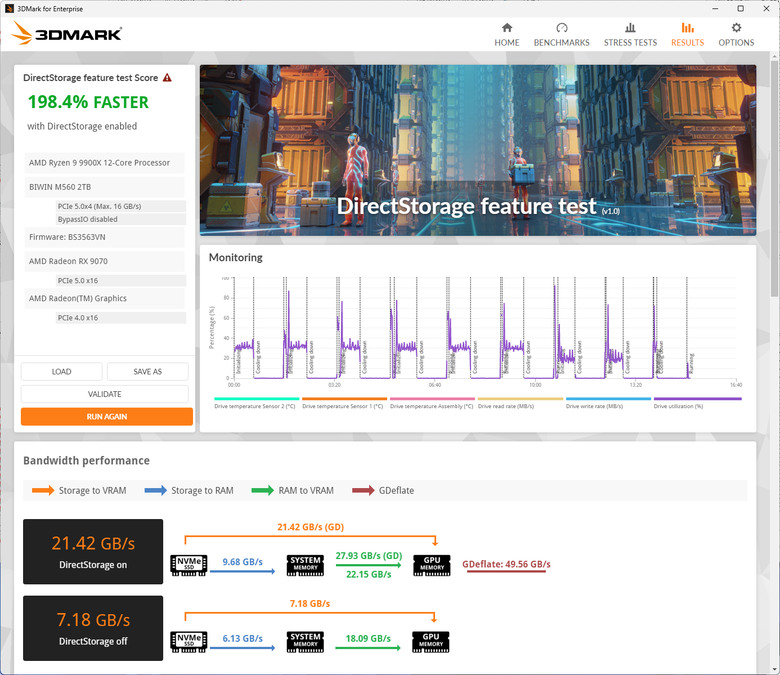The width and height of the screenshot is (780, 675).
Task: Click the 198.4% FASTER score text
Action: [88, 102]
